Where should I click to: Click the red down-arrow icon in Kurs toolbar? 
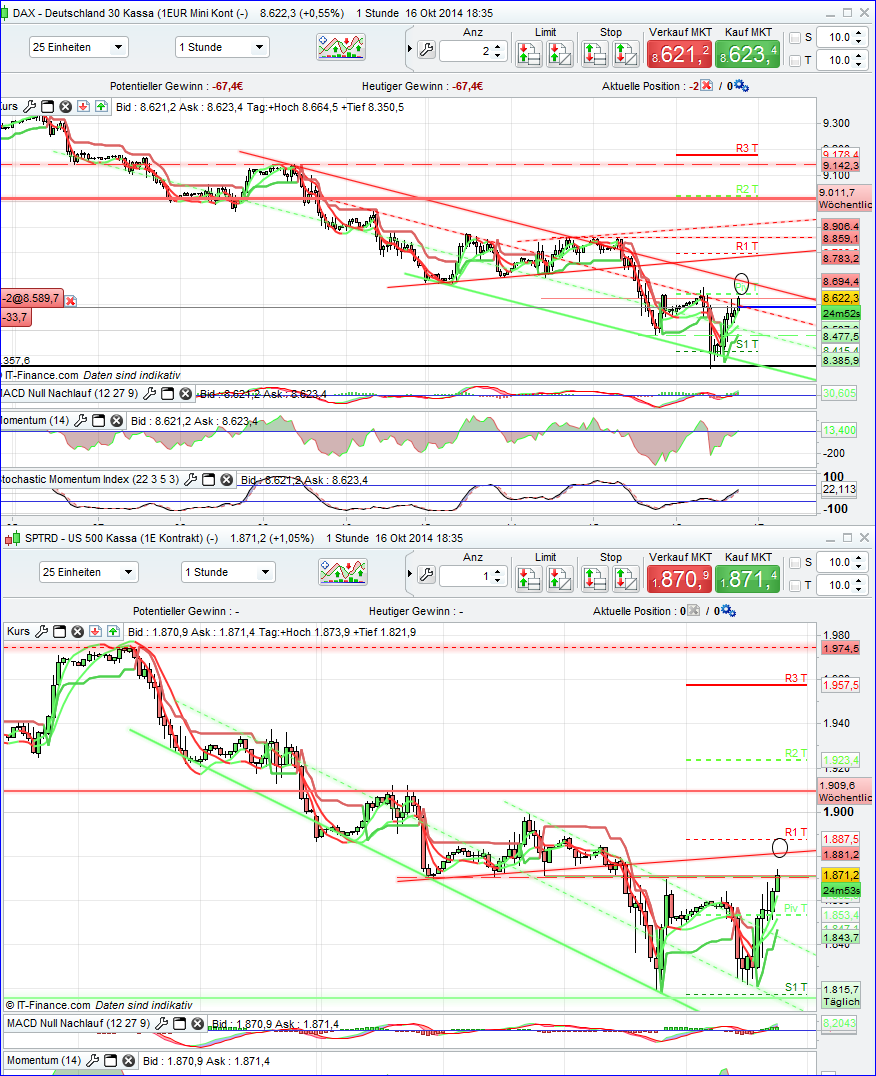(83, 105)
